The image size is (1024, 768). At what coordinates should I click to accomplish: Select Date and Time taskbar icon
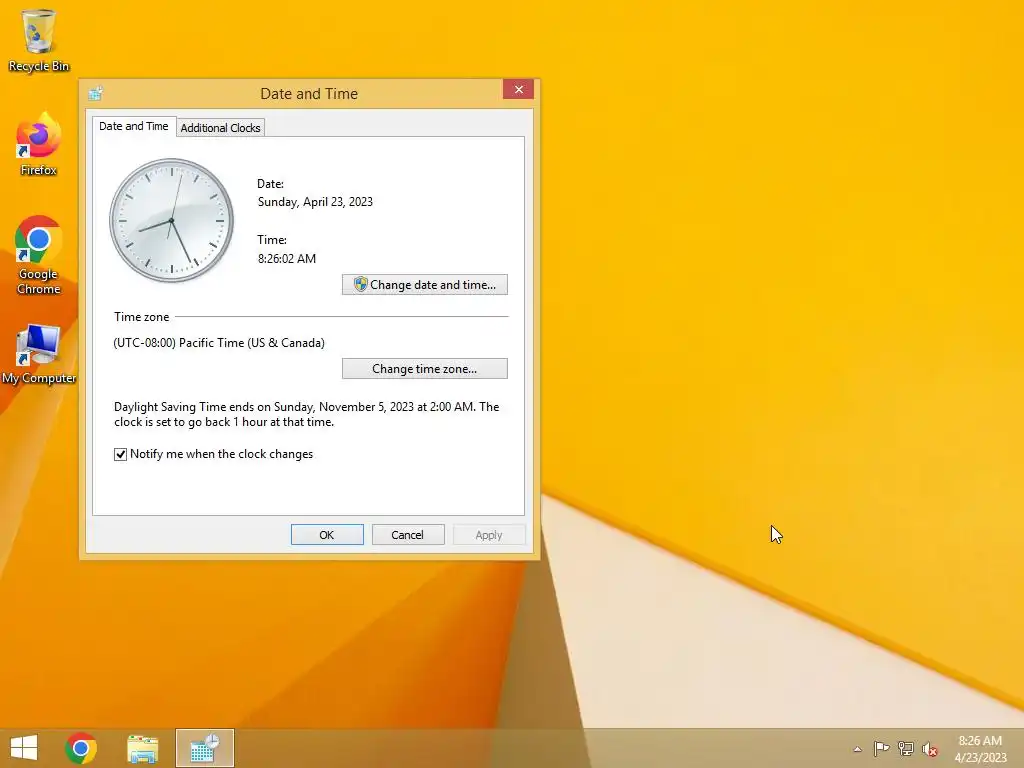click(204, 748)
